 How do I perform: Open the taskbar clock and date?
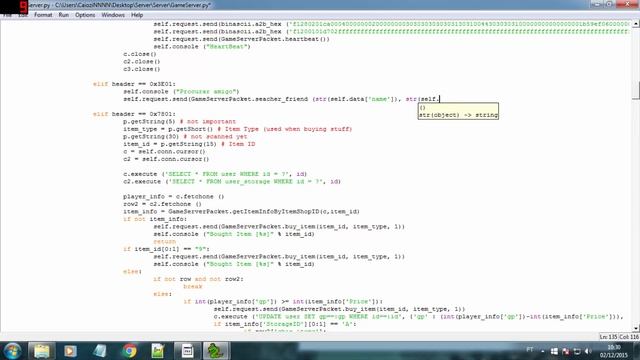(x=613, y=351)
